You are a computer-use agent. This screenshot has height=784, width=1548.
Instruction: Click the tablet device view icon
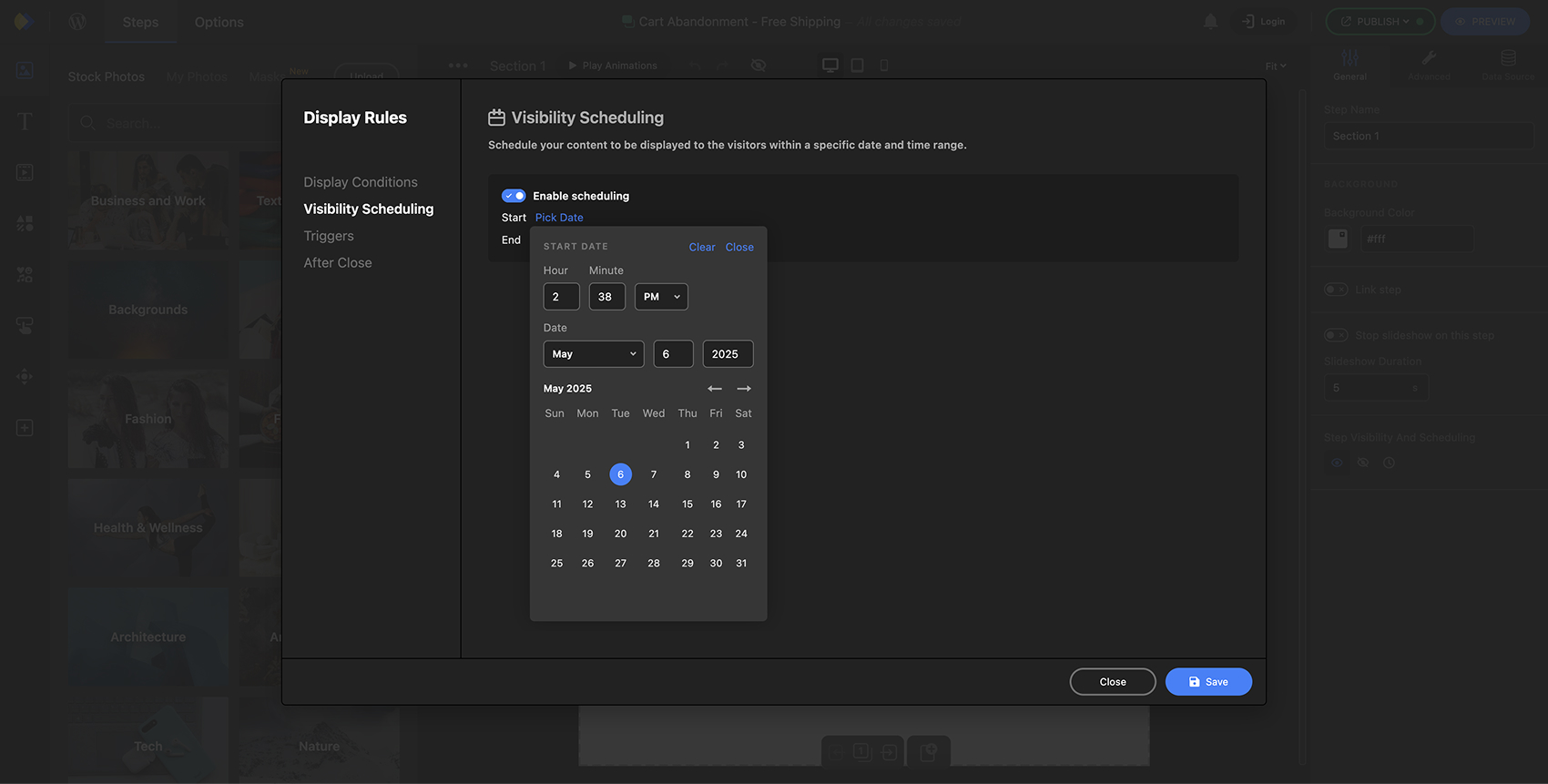[x=857, y=66]
